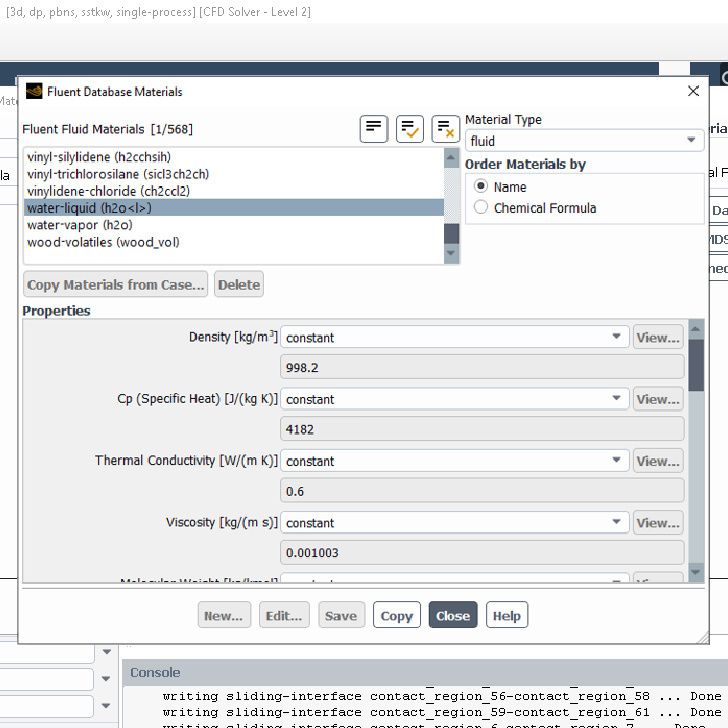Click the New... button
728x728 pixels.
(224, 615)
